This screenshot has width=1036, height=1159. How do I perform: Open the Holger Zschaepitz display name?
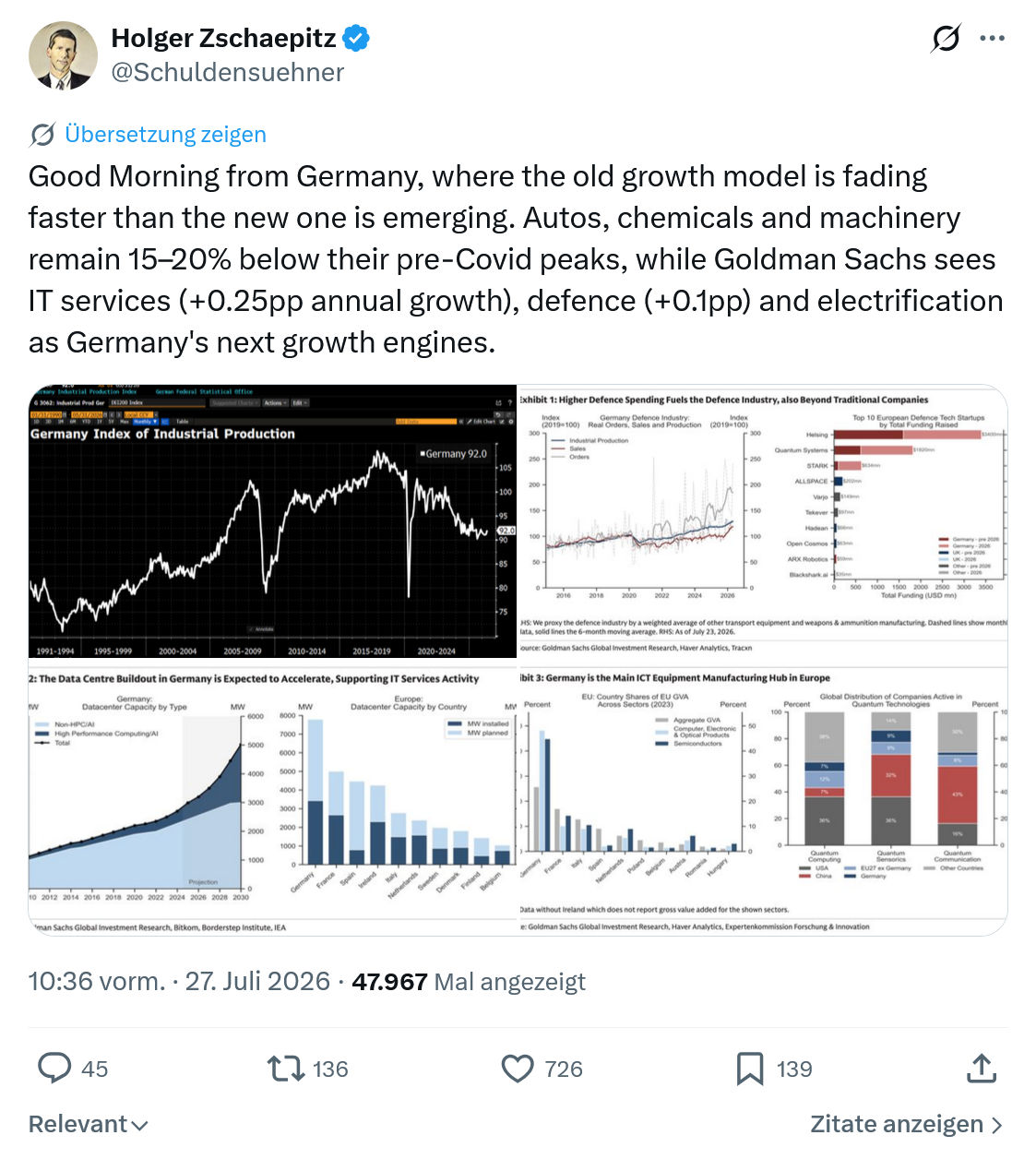coord(224,38)
